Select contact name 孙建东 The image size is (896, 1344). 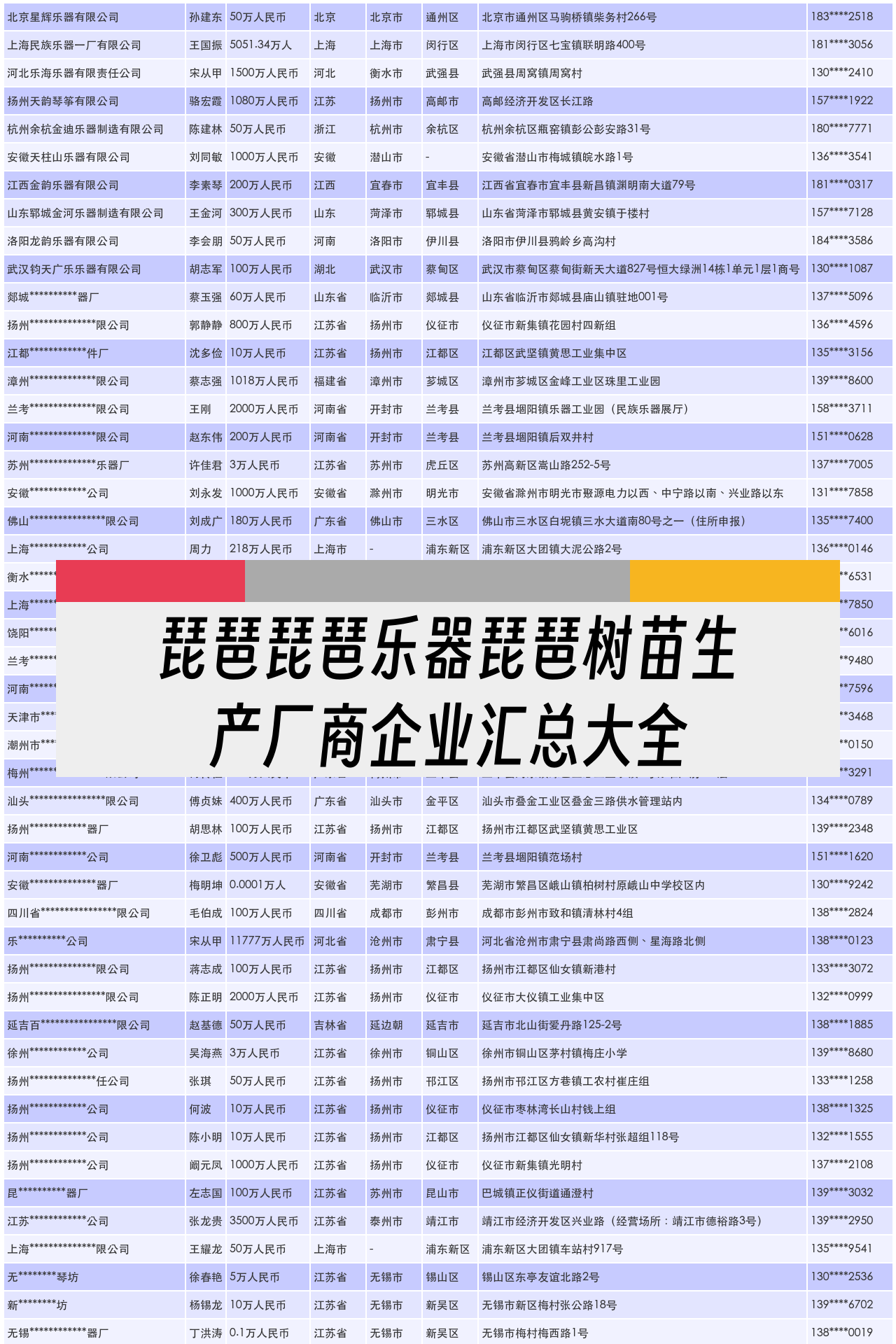tap(206, 17)
